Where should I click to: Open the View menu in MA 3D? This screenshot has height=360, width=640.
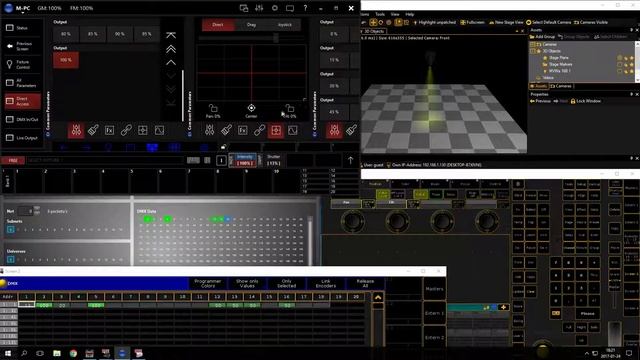pos(395,14)
